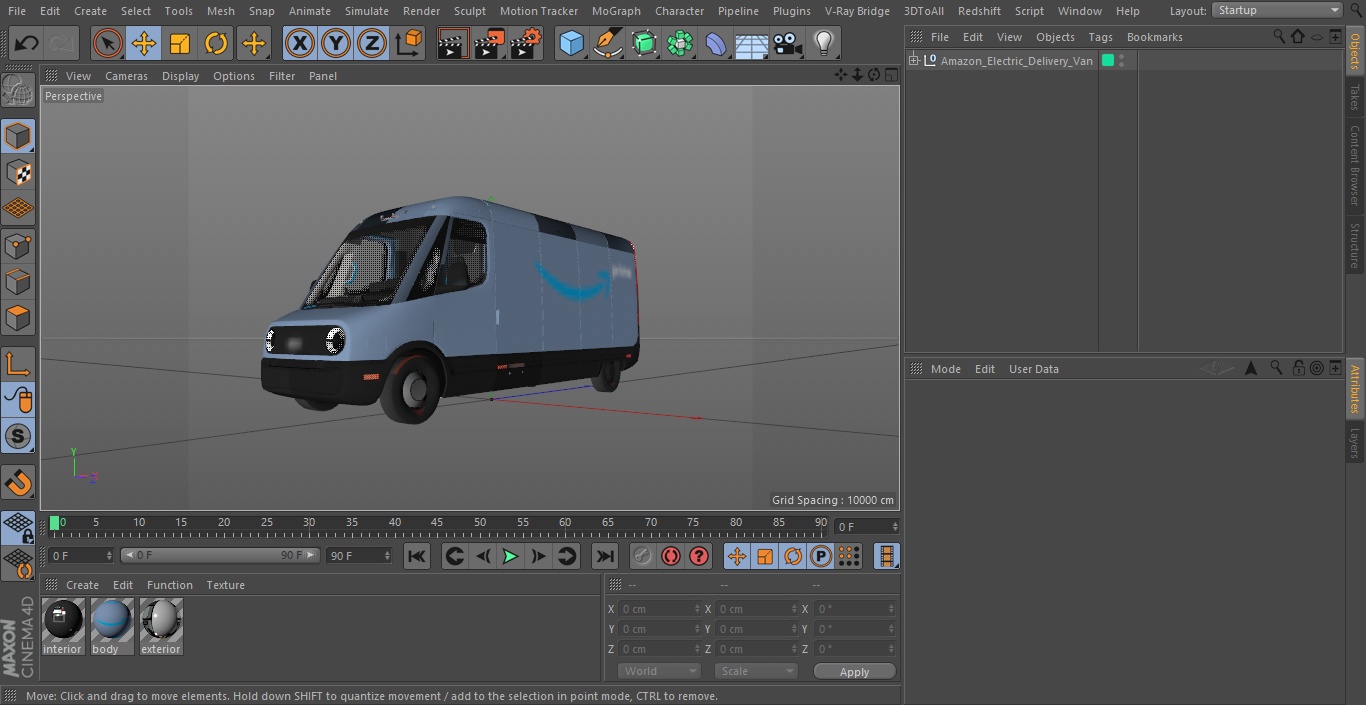Image resolution: width=1366 pixels, height=705 pixels.
Task: Open the World coordinate system dropdown
Action: (x=658, y=671)
